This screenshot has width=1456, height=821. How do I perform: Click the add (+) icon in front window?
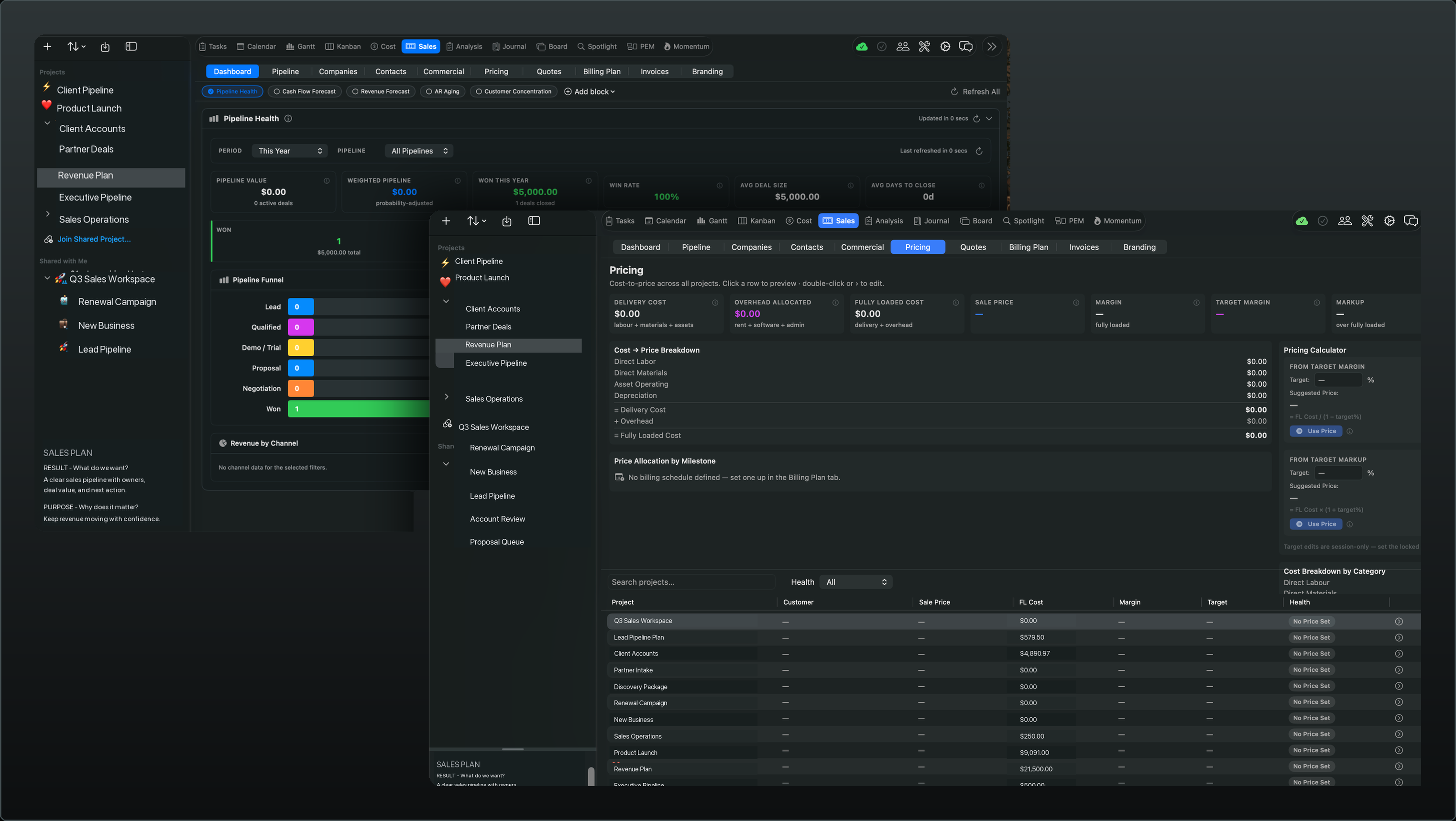[446, 221]
